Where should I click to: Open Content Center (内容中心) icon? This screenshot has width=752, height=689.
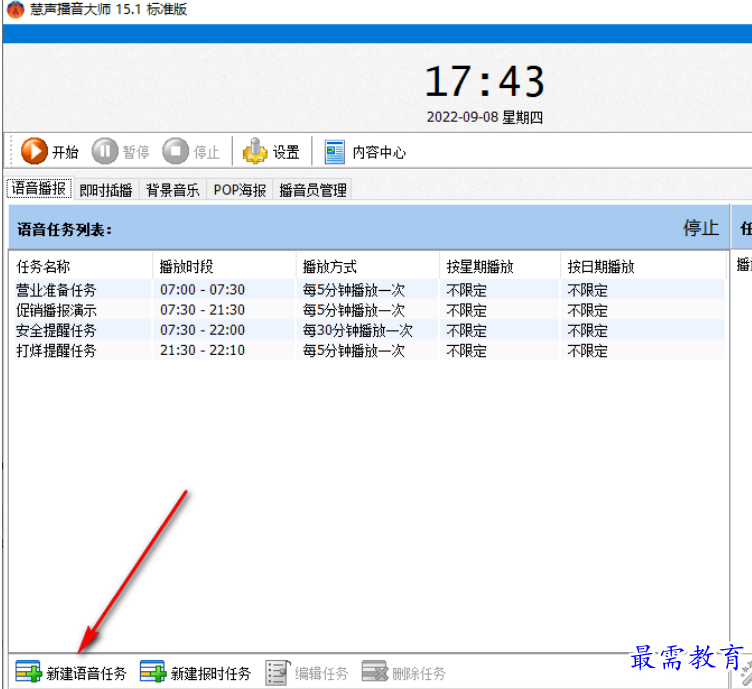[334, 152]
